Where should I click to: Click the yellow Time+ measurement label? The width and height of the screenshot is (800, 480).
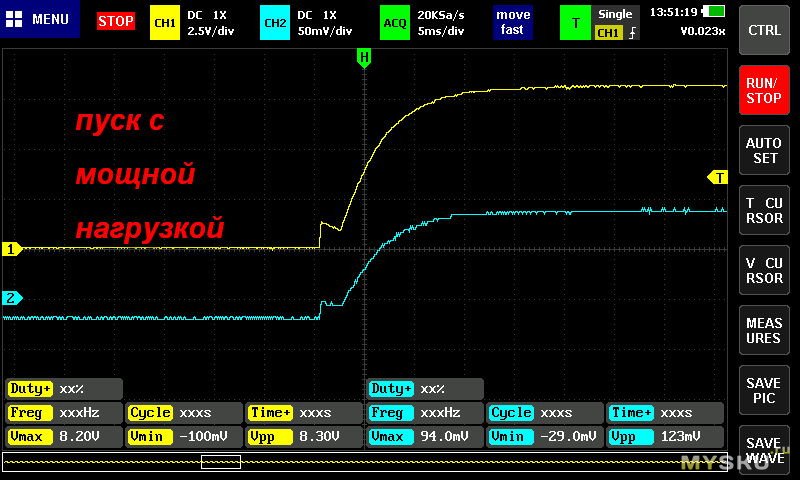pyautogui.click(x=270, y=413)
